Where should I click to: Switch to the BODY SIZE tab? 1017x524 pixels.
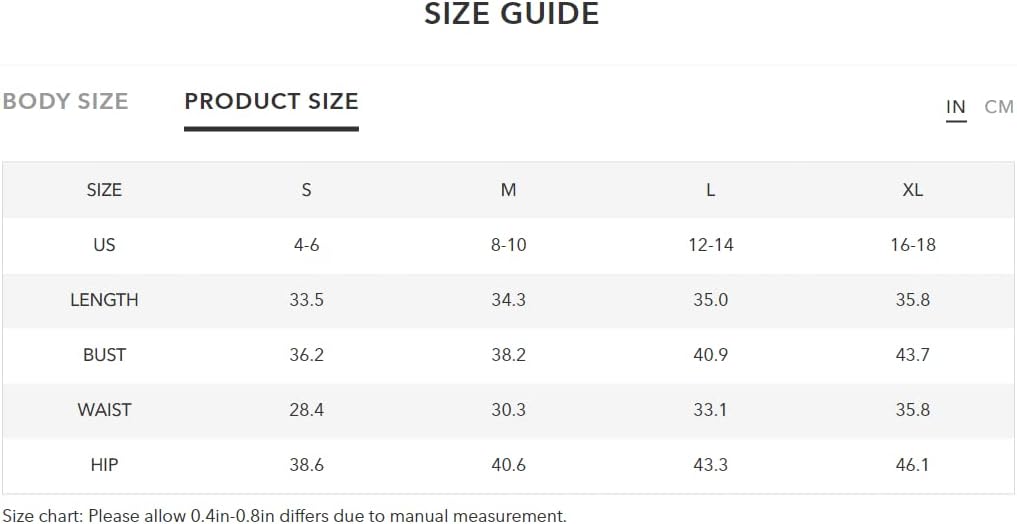click(66, 102)
